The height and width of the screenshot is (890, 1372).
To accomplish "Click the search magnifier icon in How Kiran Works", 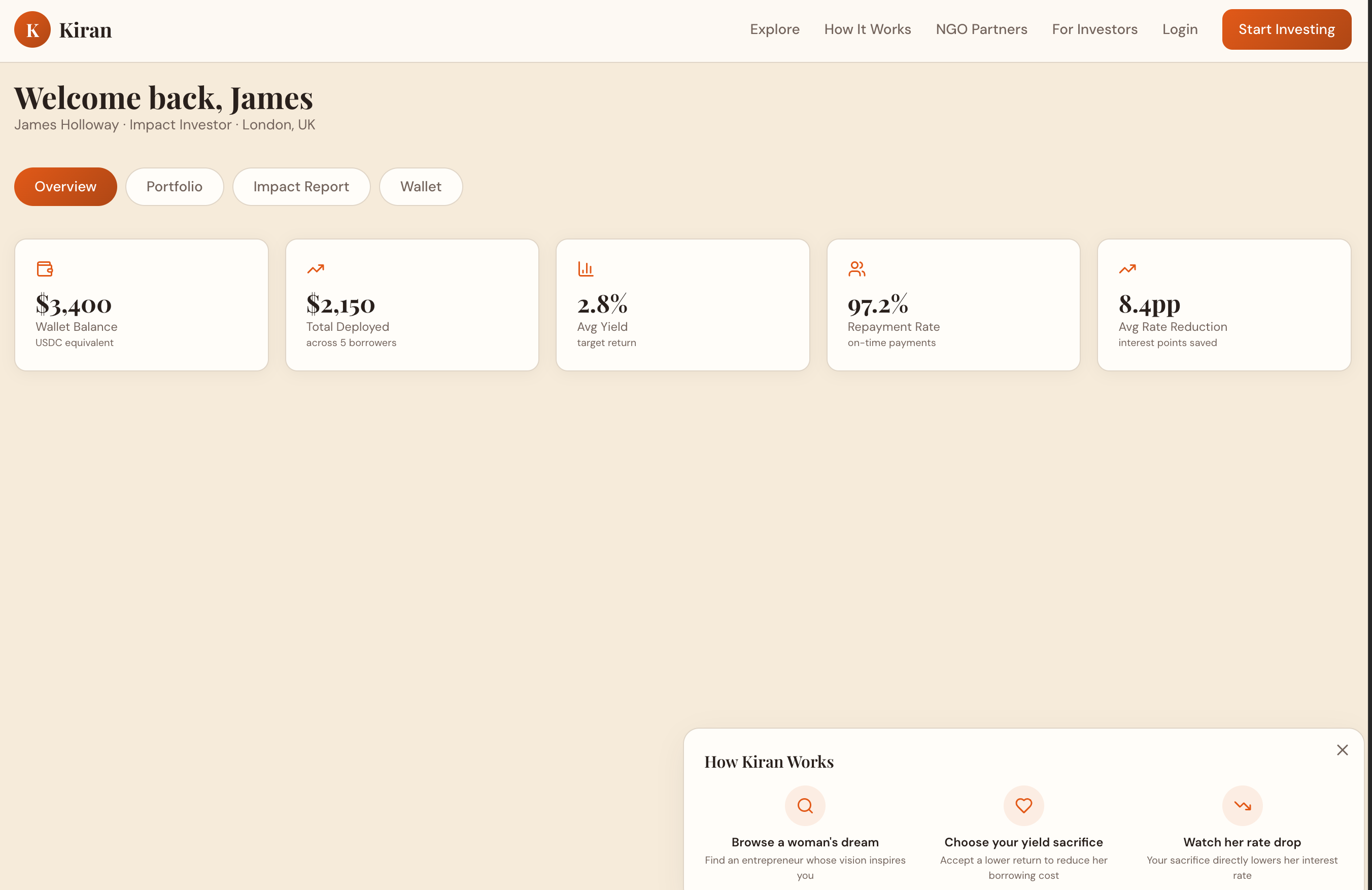I will tap(805, 805).
